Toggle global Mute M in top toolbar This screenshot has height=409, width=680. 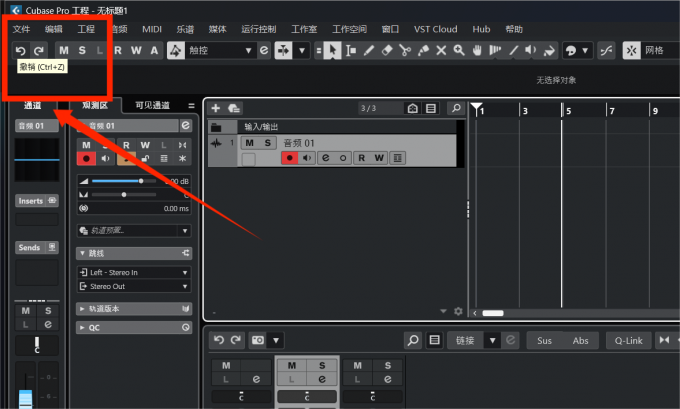point(64,50)
